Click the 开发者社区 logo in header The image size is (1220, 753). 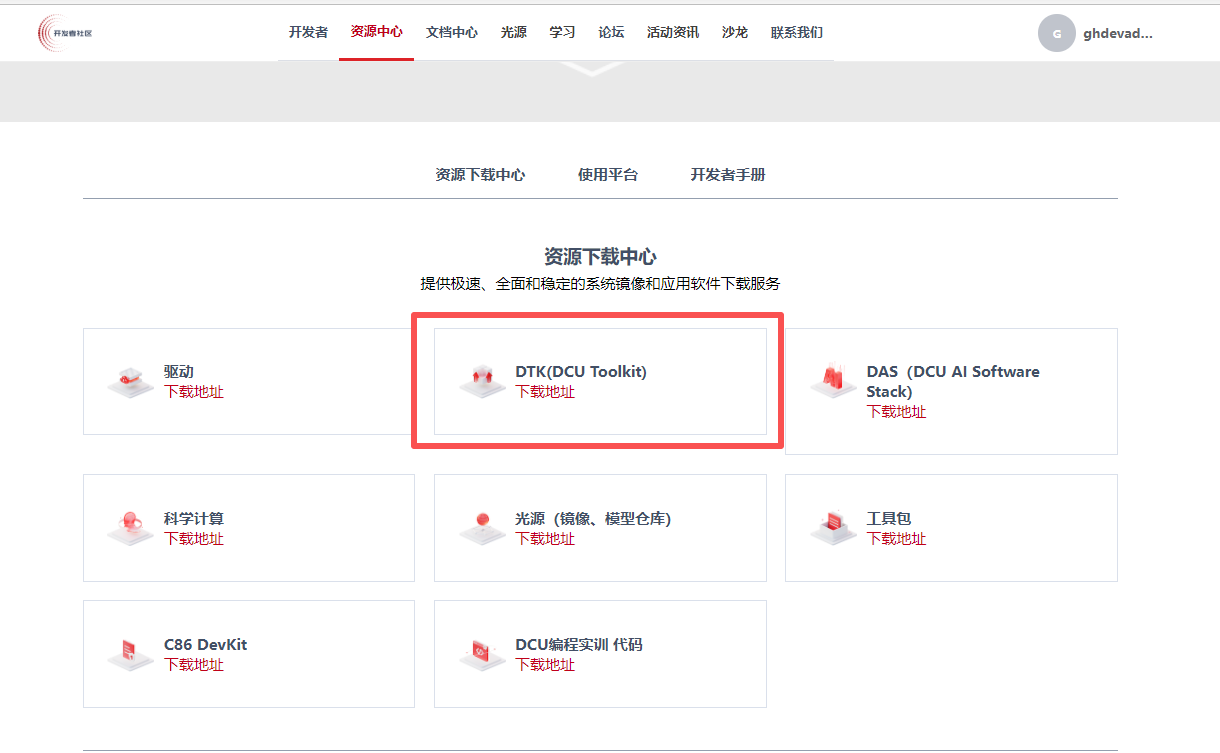65,33
